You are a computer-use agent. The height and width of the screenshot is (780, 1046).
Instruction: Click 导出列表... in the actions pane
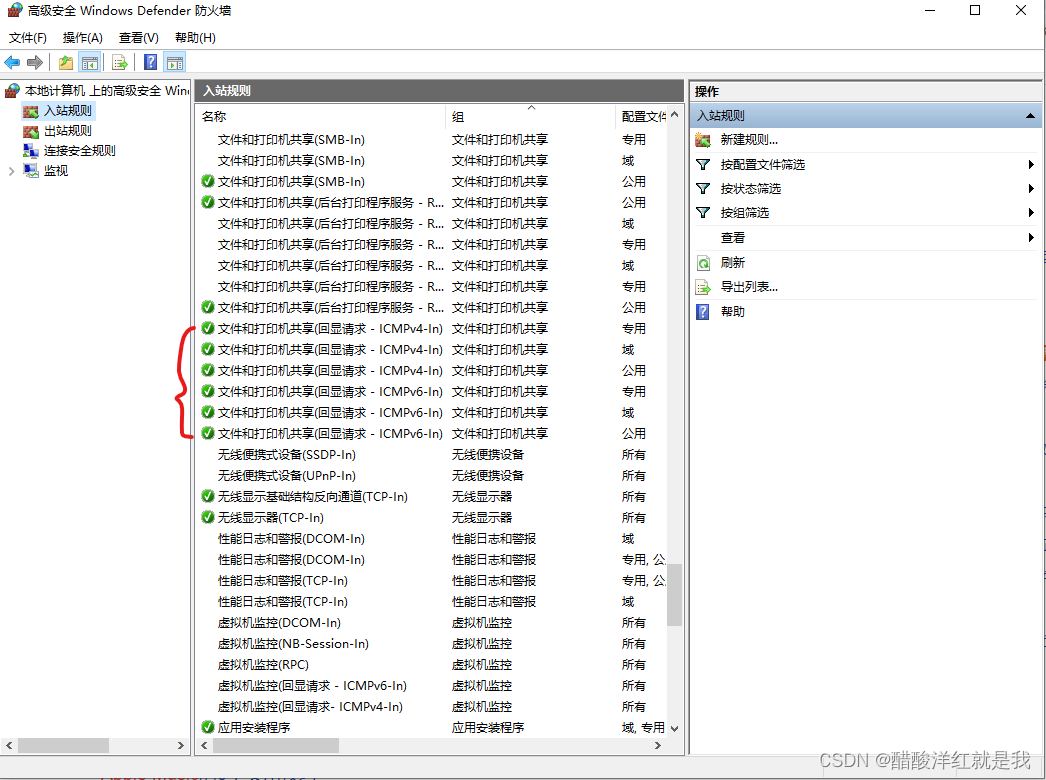[749, 287]
